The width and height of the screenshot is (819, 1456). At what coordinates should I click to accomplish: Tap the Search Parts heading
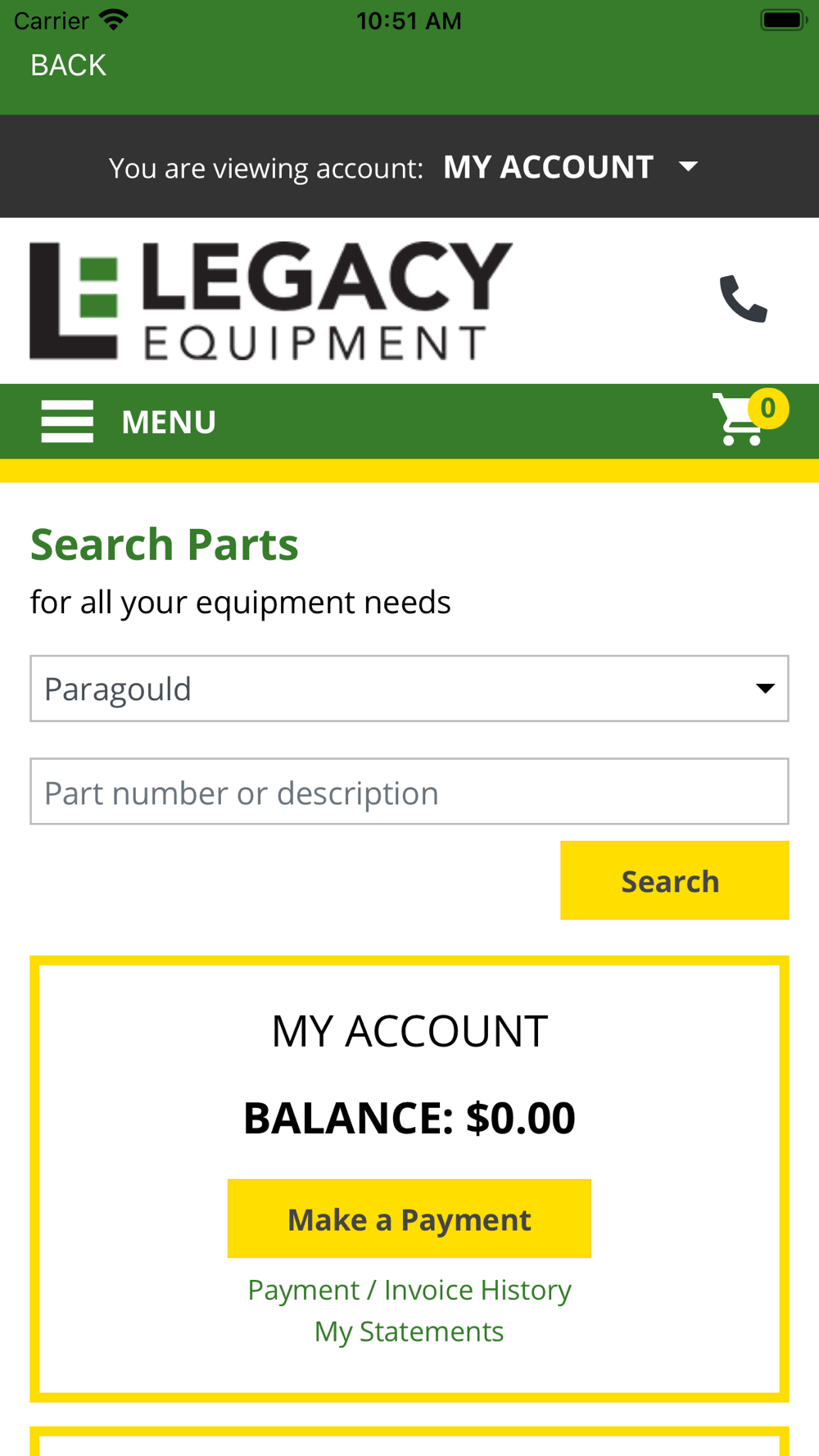click(165, 545)
